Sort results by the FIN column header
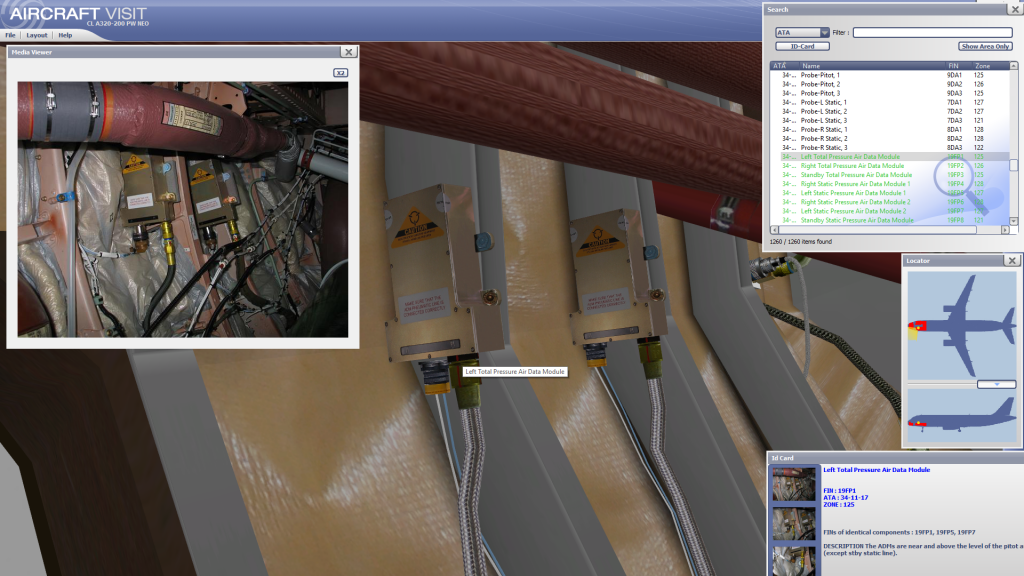 coord(959,66)
